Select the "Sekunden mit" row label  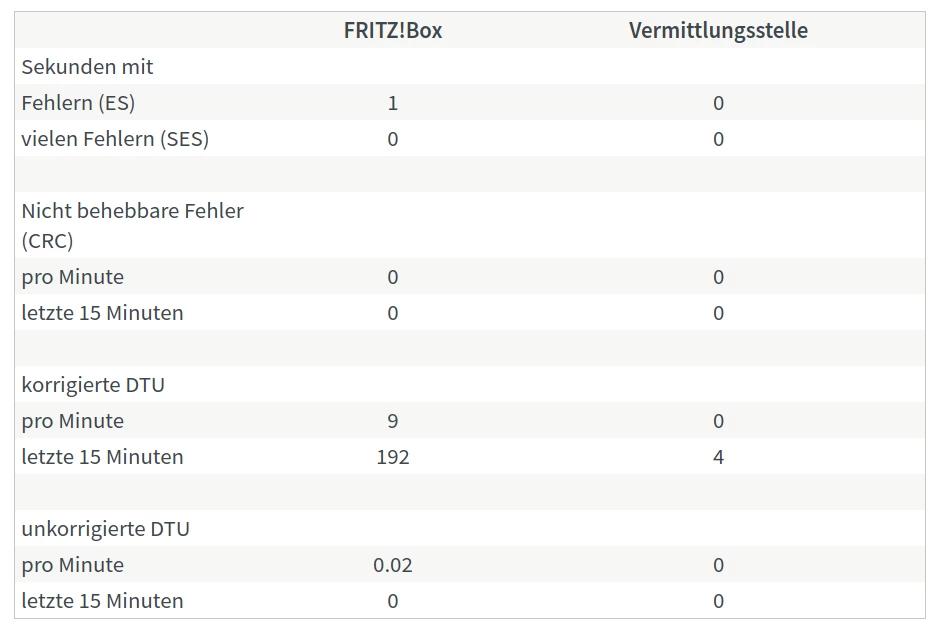pyautogui.click(x=87, y=67)
